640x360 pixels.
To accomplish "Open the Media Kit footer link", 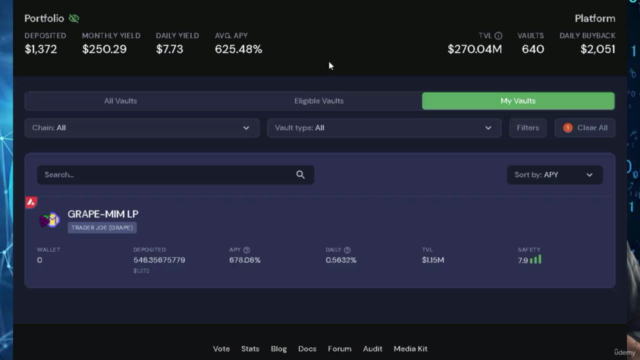I will coord(411,349).
